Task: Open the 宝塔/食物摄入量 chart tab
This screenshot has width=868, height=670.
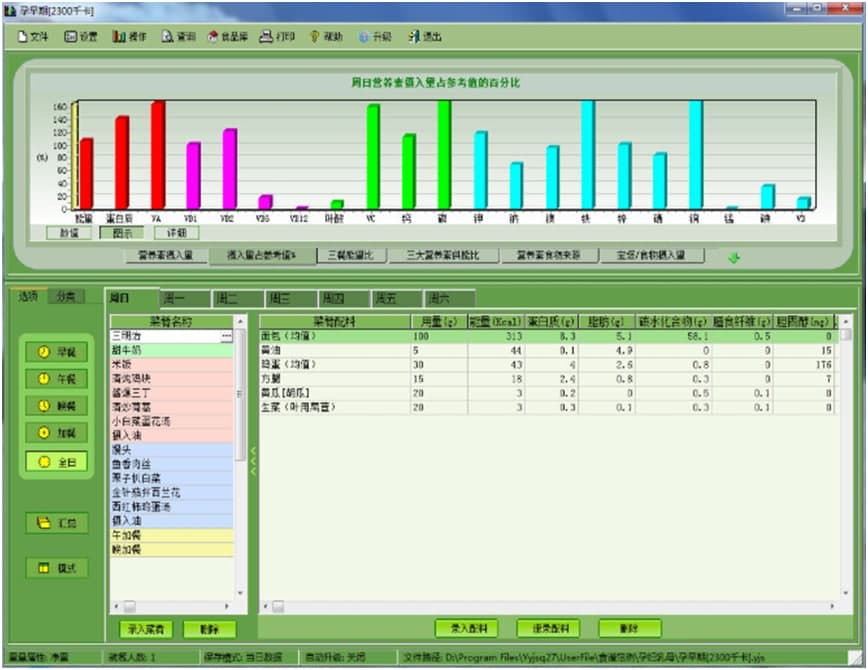Action: 652,255
